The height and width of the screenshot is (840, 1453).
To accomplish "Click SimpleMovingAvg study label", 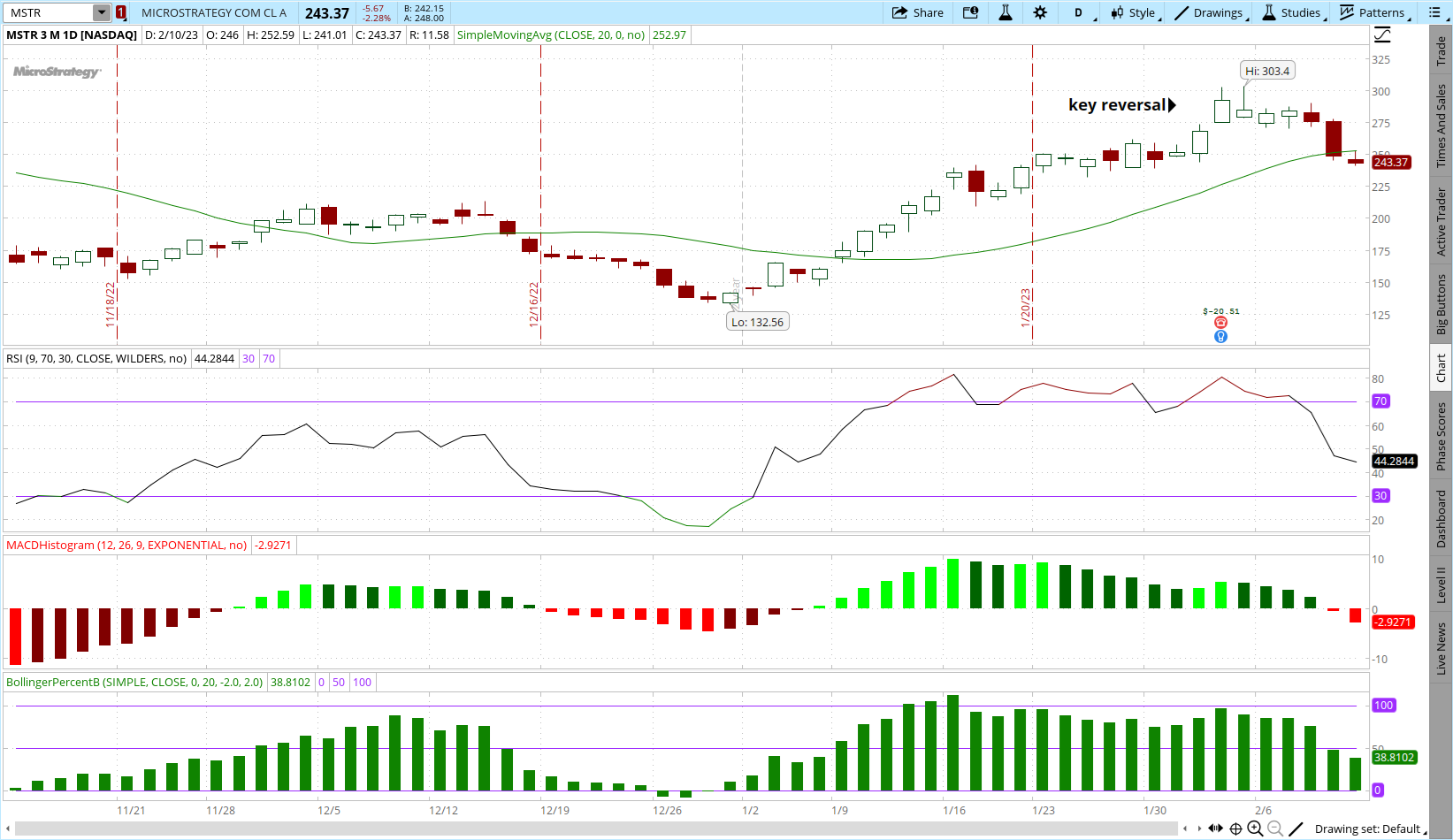I will pyautogui.click(x=550, y=35).
